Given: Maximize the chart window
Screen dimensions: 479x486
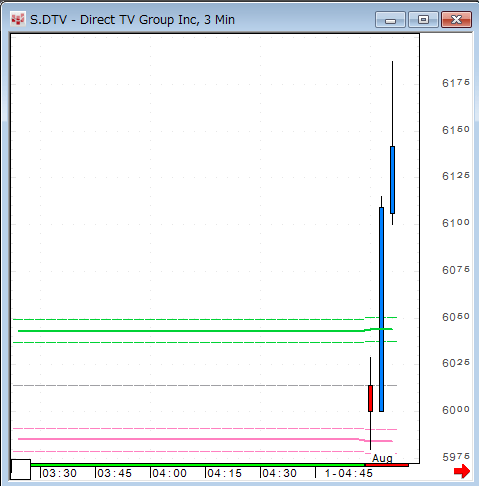Looking at the screenshot, I should [x=423, y=20].
